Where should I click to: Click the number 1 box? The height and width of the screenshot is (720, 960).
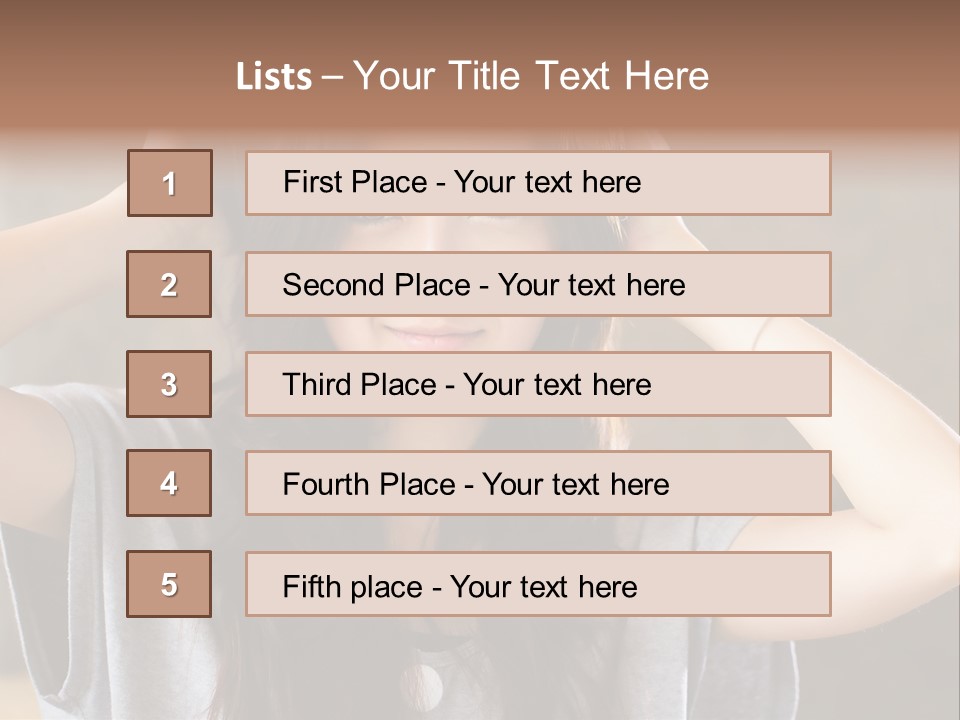tap(170, 183)
